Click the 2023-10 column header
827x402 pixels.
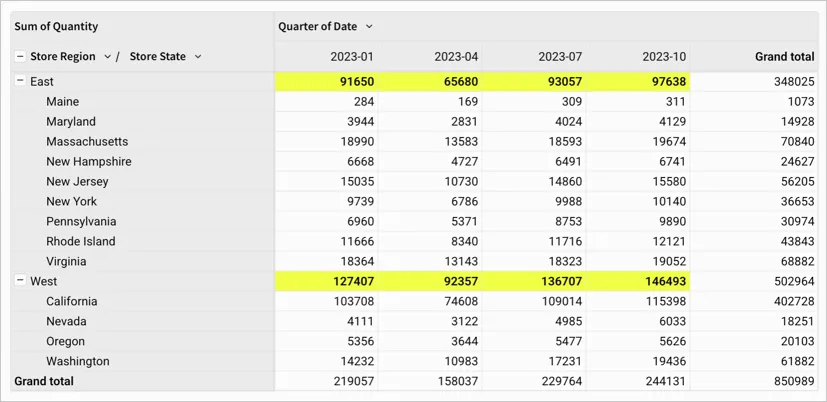664,56
